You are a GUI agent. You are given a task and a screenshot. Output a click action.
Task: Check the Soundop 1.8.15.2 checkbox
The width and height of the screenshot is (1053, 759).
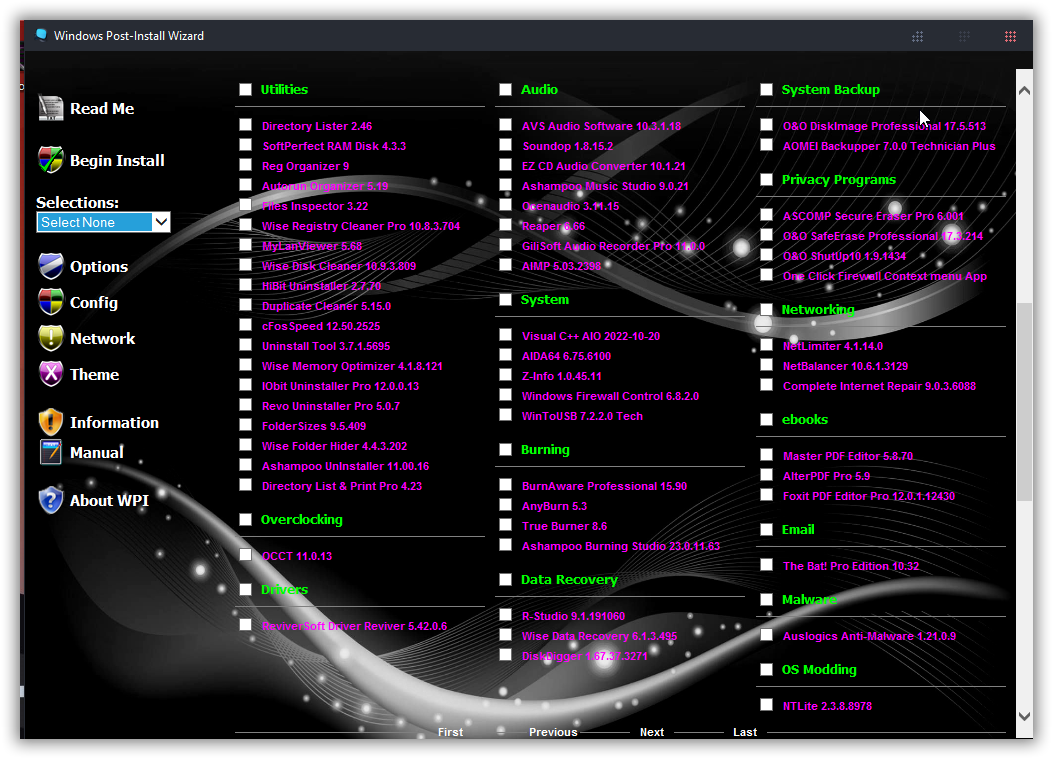point(506,145)
